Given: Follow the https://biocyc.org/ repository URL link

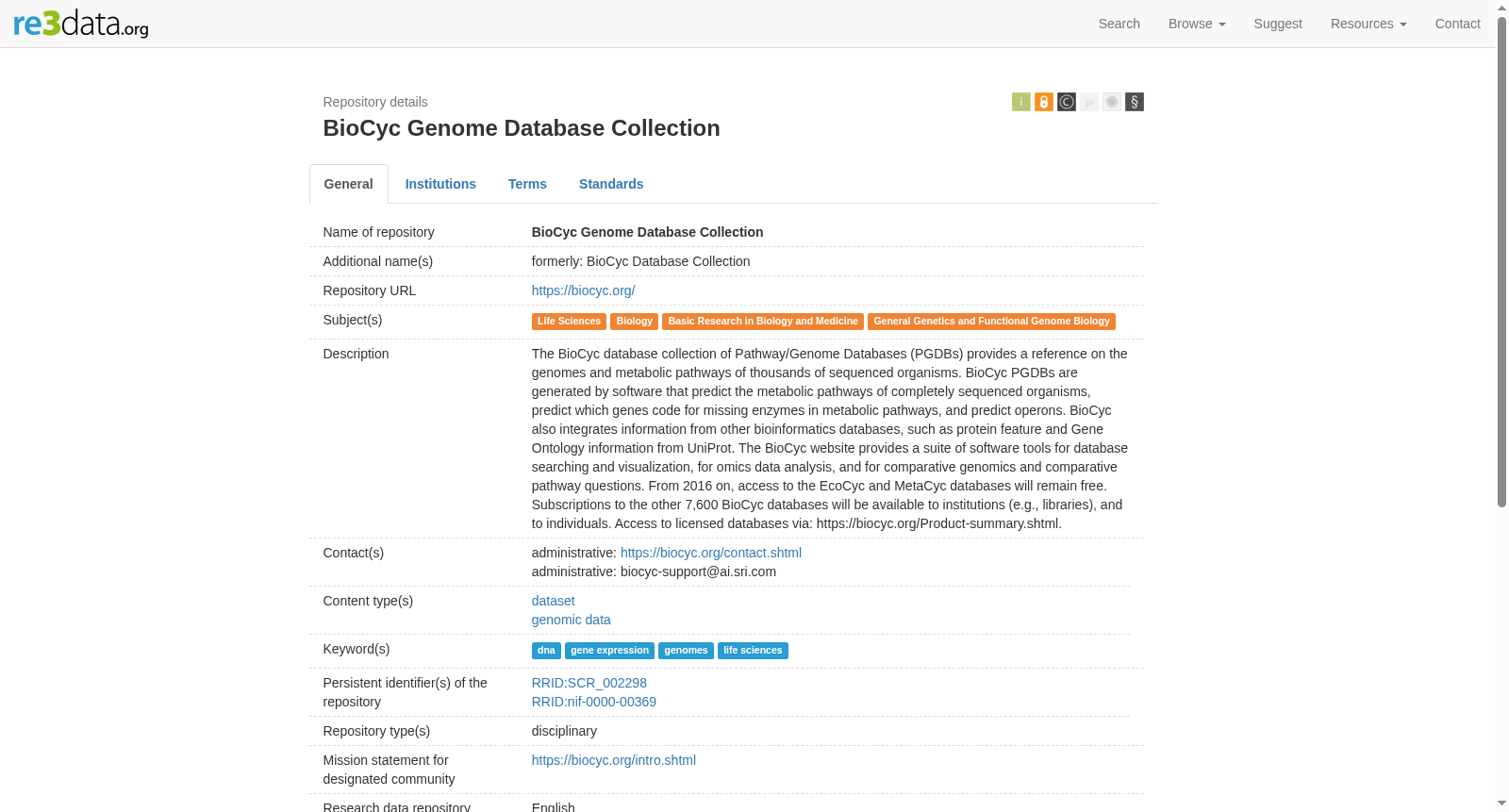Looking at the screenshot, I should pyautogui.click(x=583, y=290).
